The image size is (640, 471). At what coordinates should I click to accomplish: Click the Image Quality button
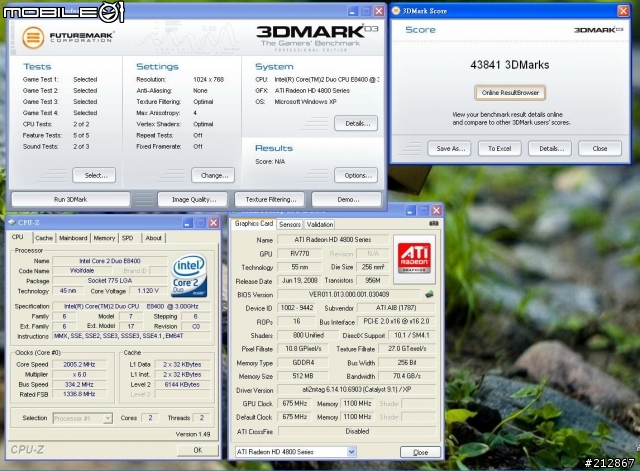pos(193,200)
